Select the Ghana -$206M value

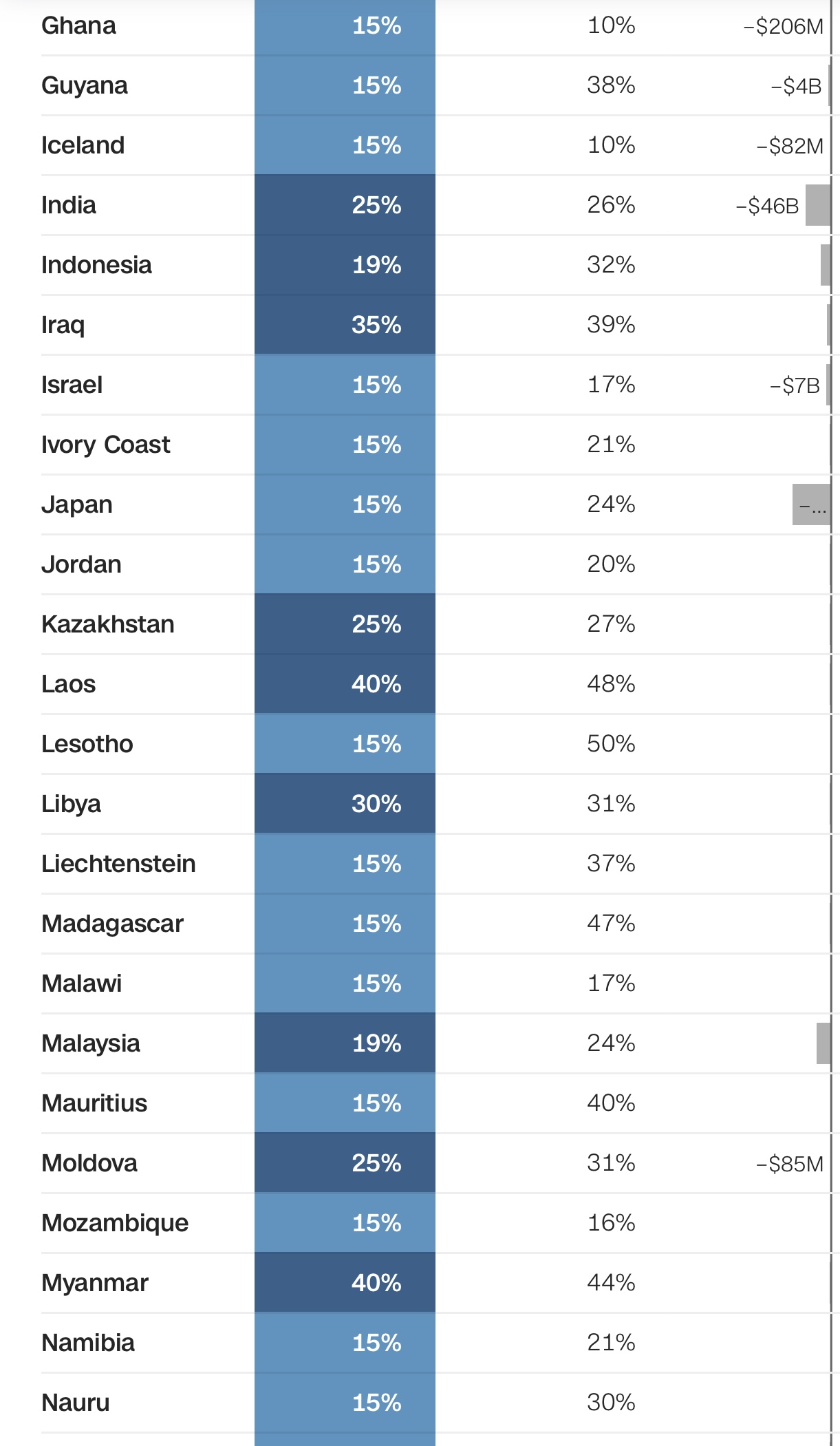click(783, 26)
